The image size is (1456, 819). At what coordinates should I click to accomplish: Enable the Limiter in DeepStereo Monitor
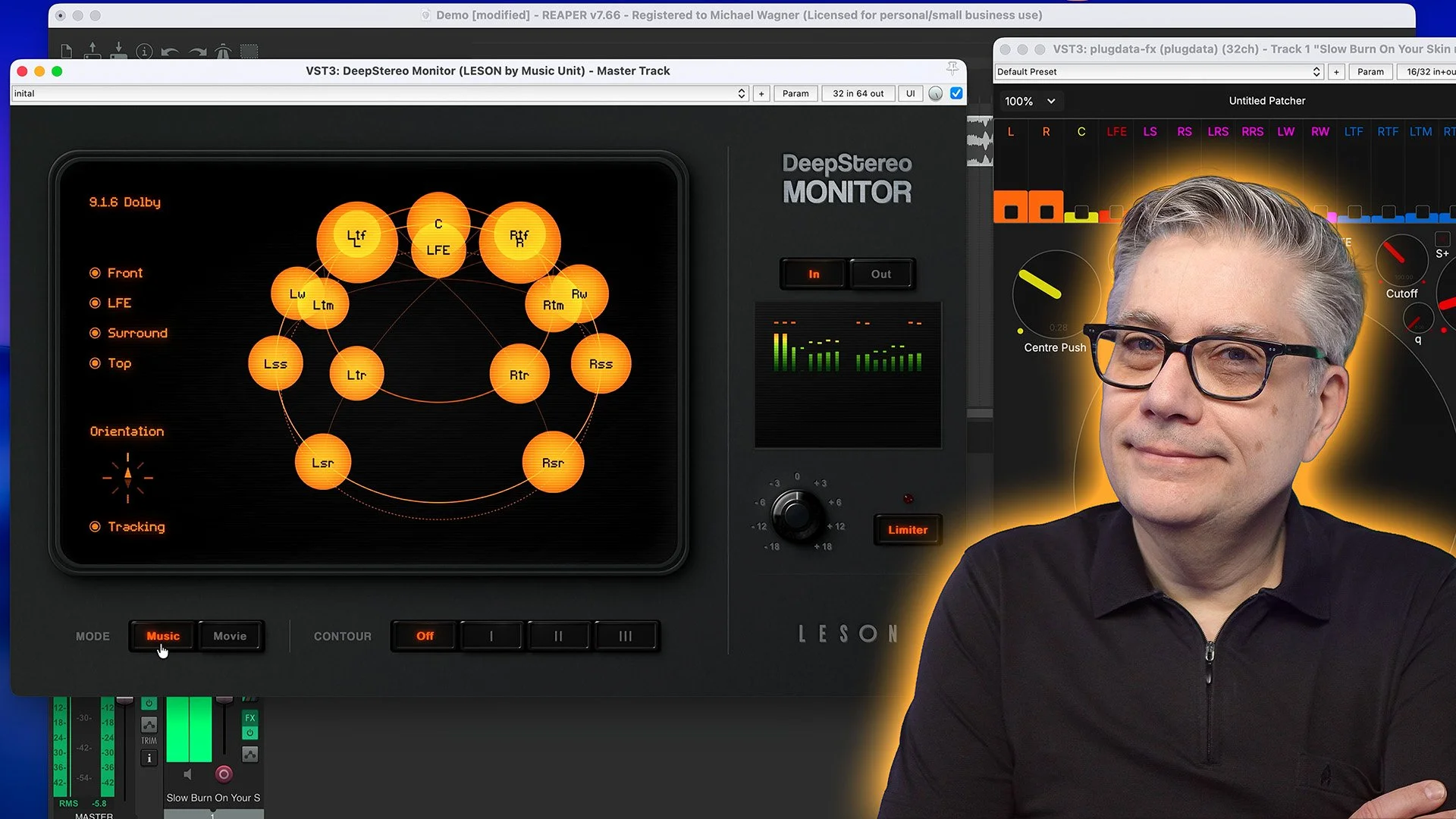907,529
